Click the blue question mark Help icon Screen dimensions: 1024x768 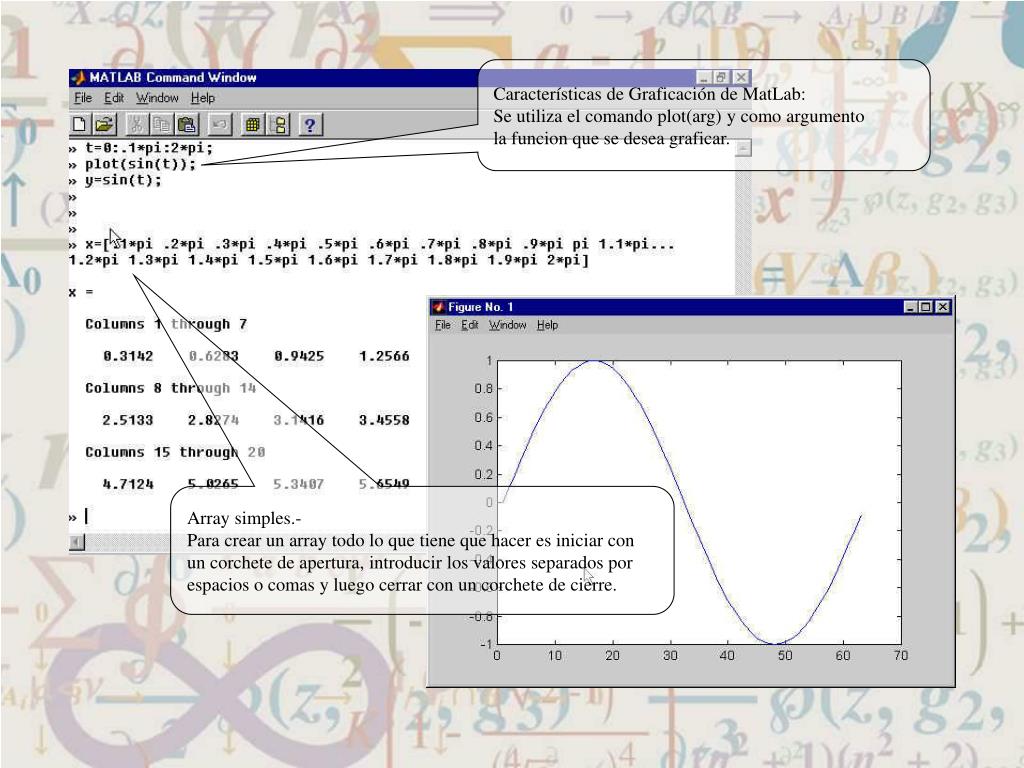point(310,124)
